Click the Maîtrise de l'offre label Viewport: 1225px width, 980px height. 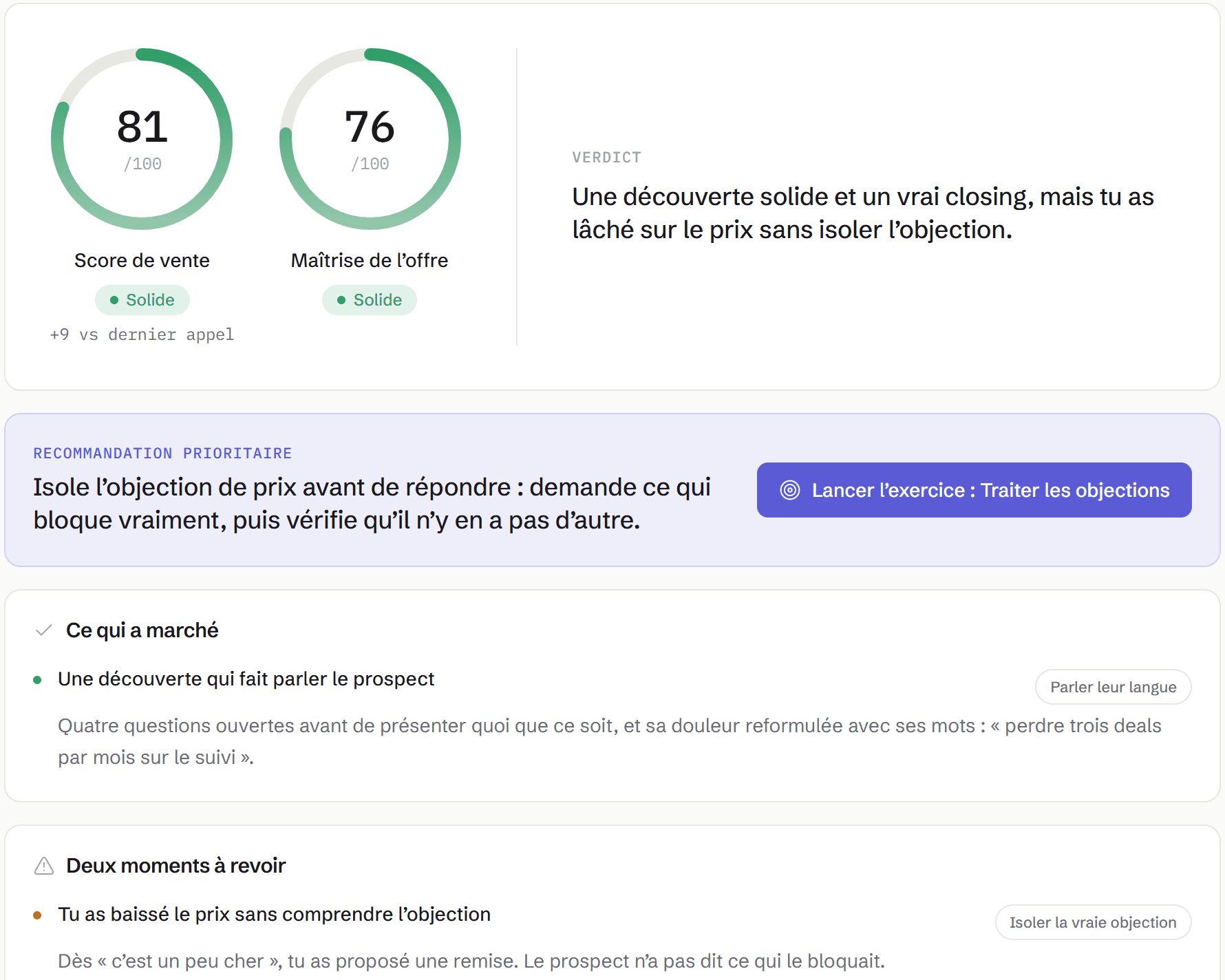[x=370, y=261]
